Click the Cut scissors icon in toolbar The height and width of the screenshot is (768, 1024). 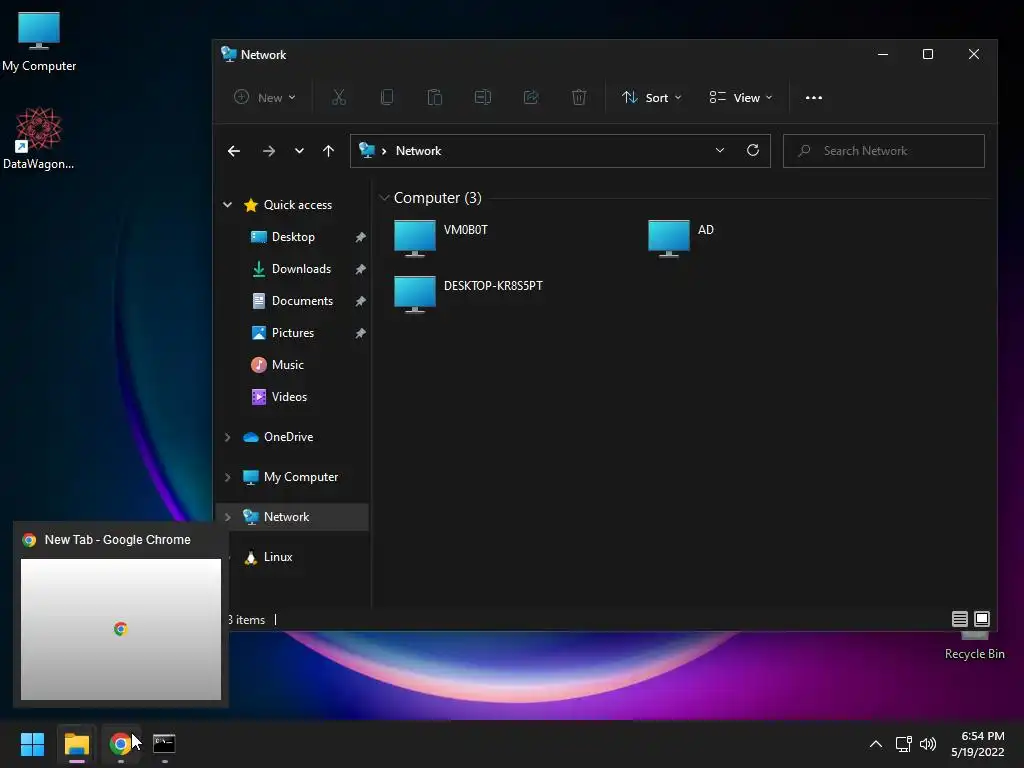click(x=338, y=97)
